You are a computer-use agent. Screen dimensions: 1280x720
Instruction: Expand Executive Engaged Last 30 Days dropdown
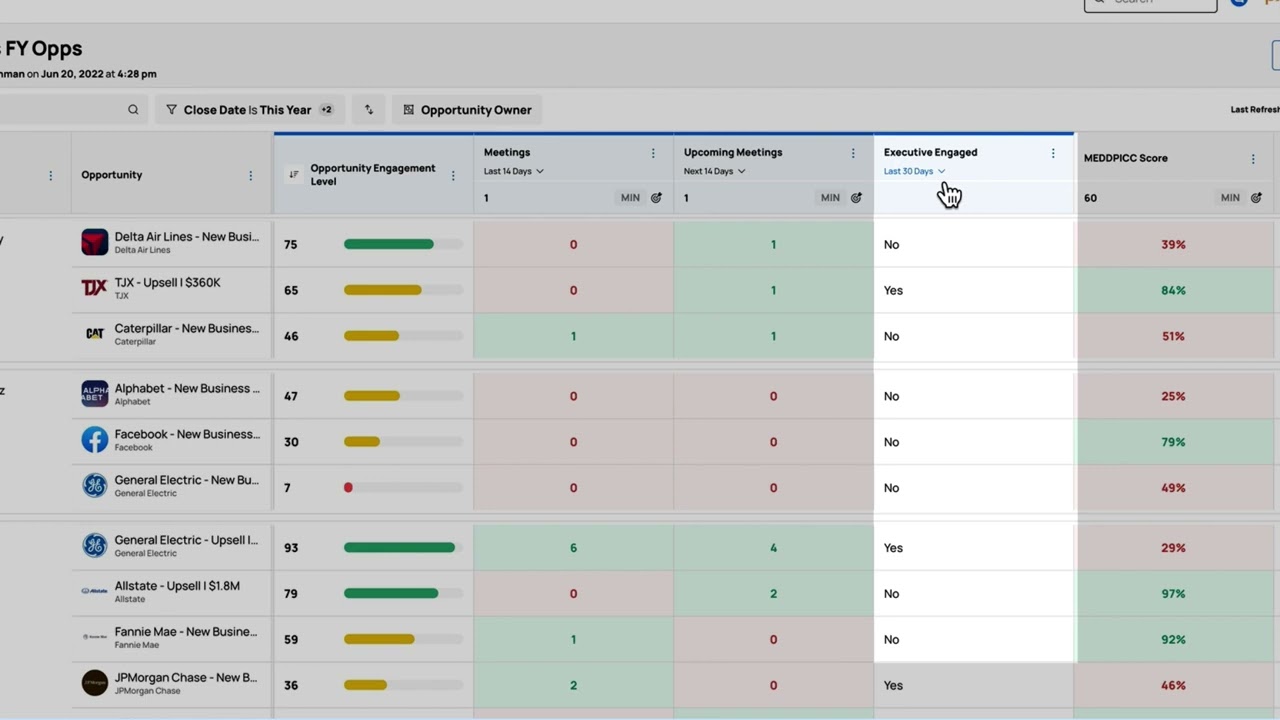pos(915,171)
